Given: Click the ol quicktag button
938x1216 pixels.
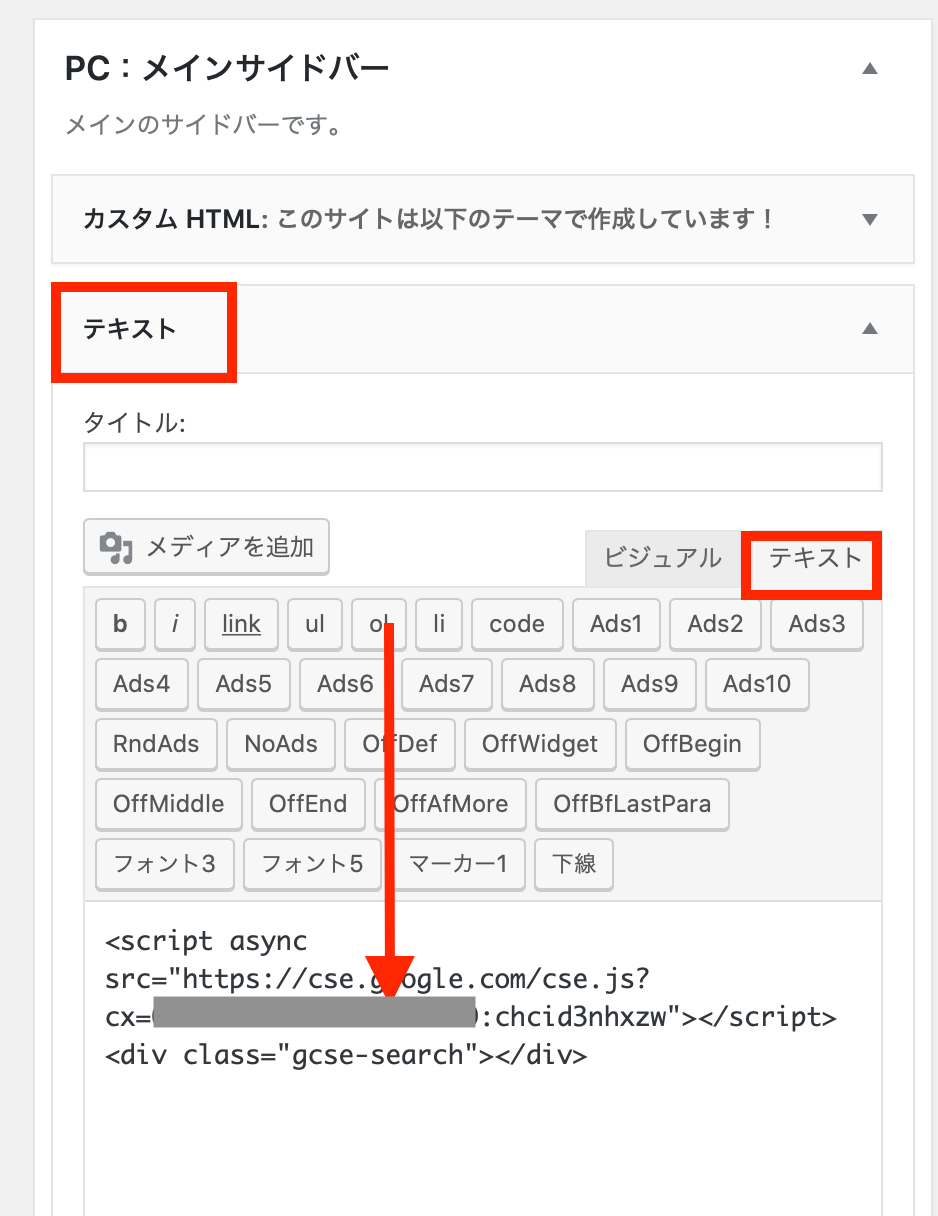Looking at the screenshot, I should pos(379,624).
